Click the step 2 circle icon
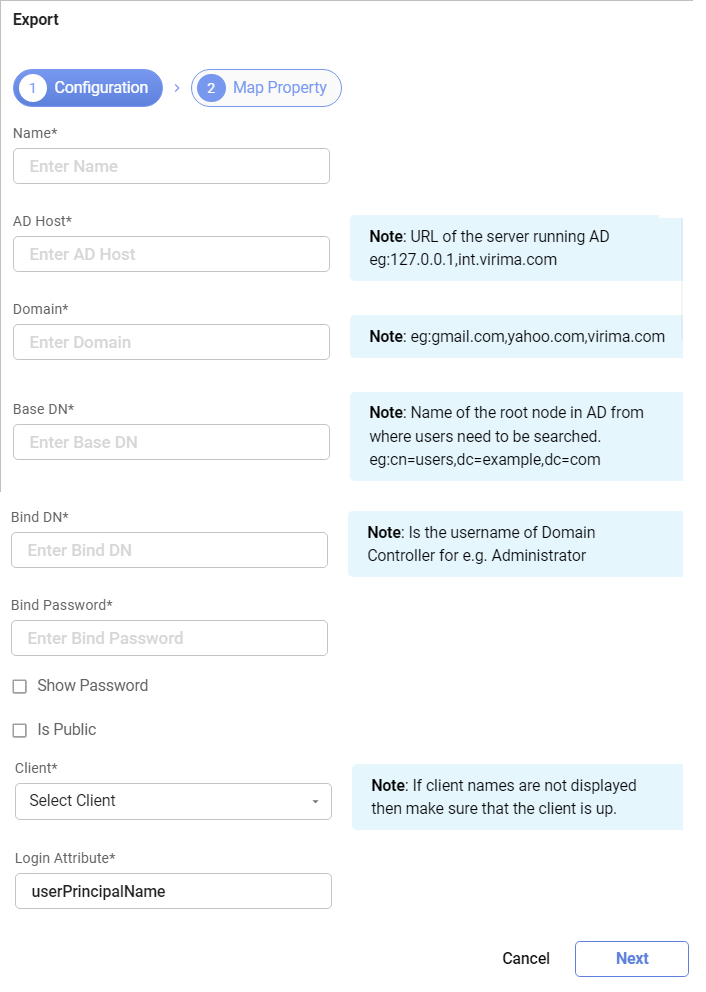The image size is (706, 992). 211,88
